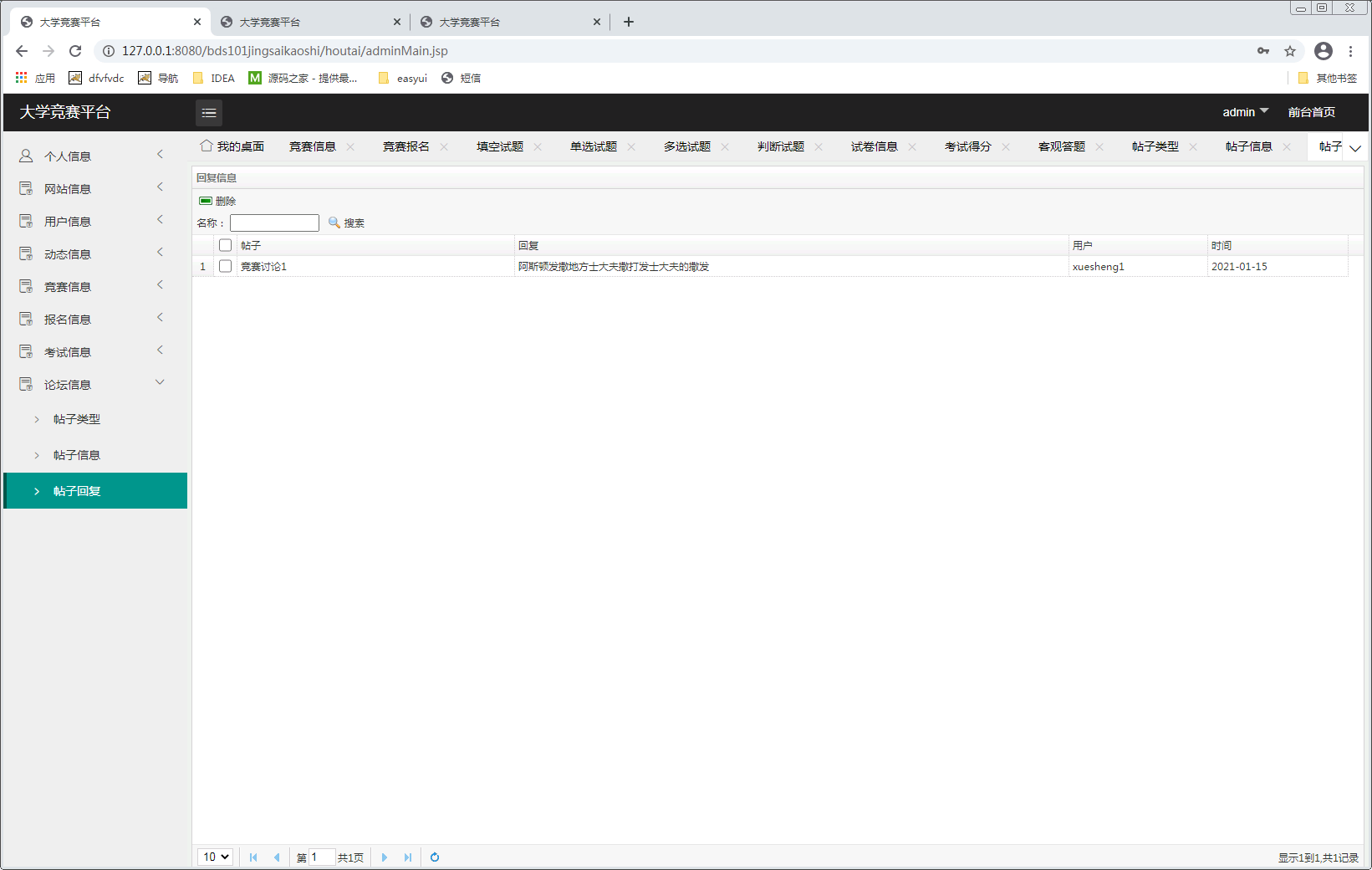1372x870 pixels.
Task: Click the 网站信息 sidebar icon
Action: click(x=26, y=188)
